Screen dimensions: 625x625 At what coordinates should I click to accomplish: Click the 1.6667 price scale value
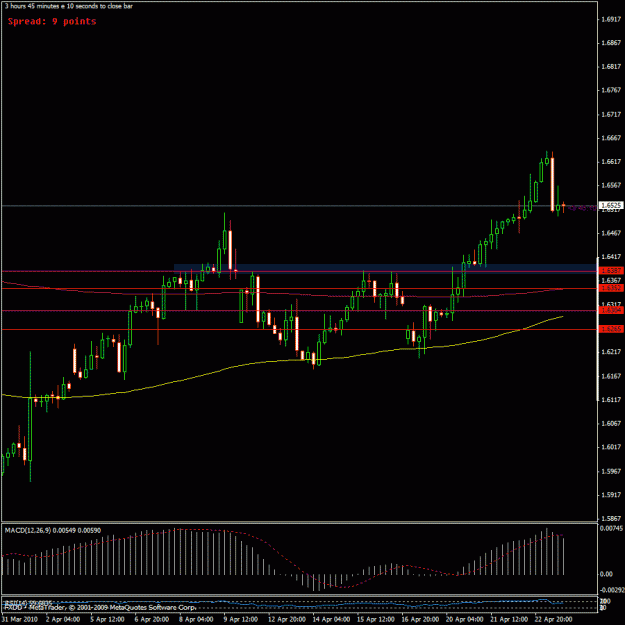tap(611, 138)
